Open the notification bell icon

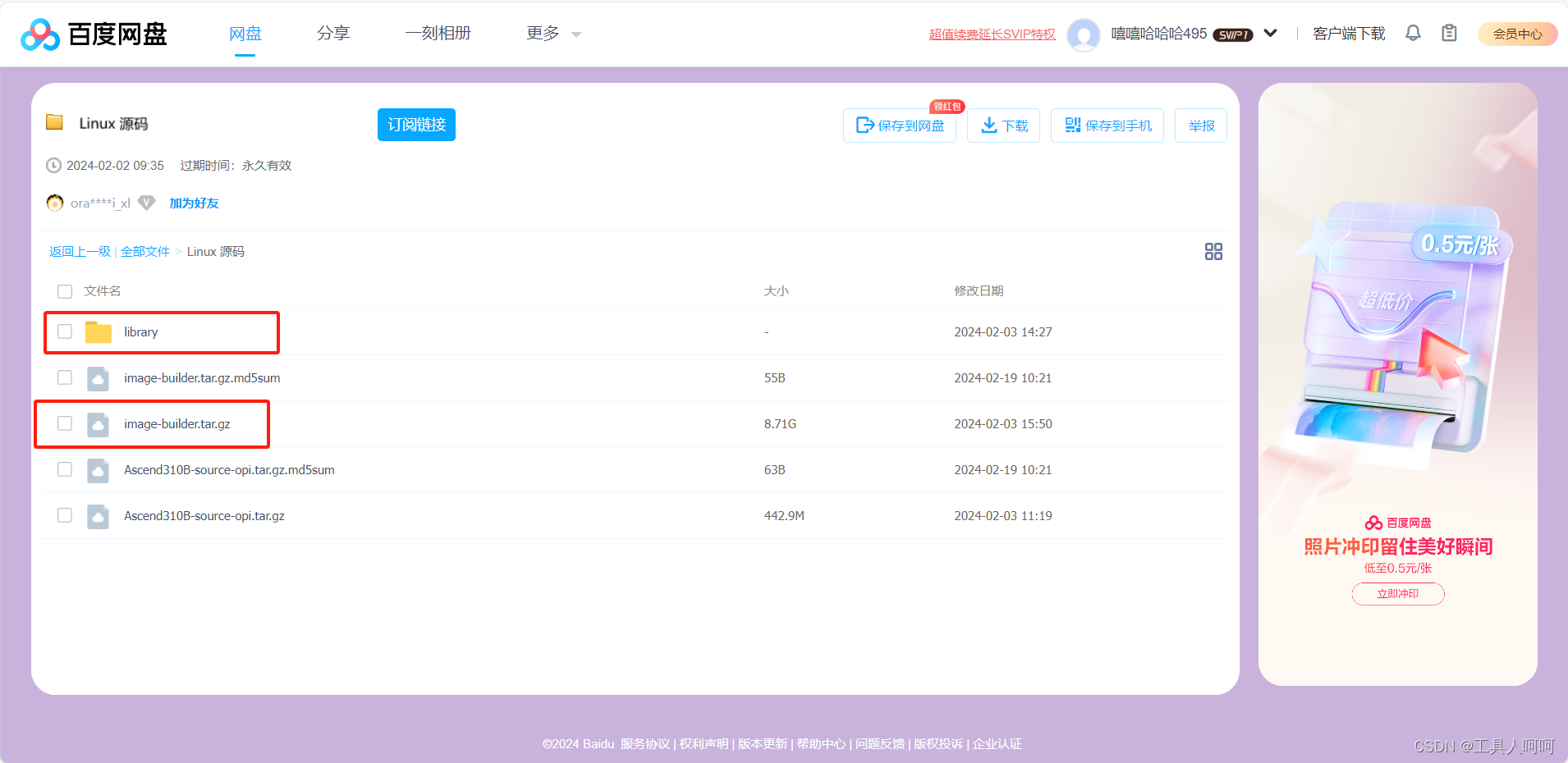1414,33
